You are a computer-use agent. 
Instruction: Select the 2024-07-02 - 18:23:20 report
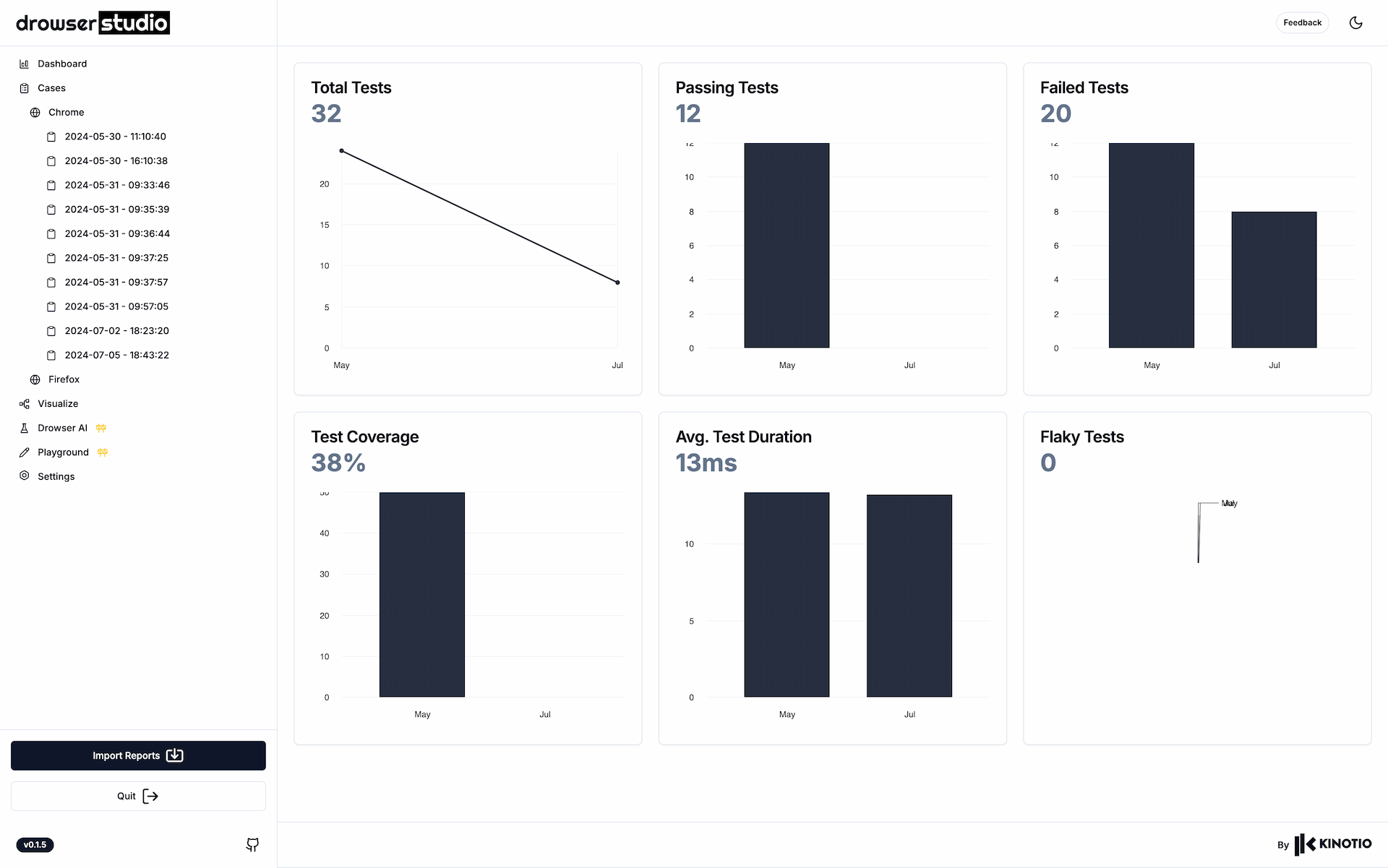tap(116, 331)
